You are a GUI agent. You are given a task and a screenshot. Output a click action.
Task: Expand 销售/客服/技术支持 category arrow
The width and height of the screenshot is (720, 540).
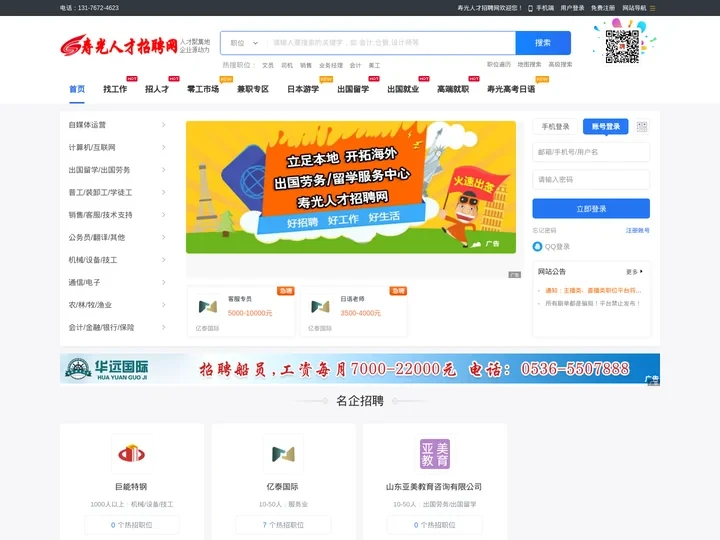pyautogui.click(x=163, y=215)
